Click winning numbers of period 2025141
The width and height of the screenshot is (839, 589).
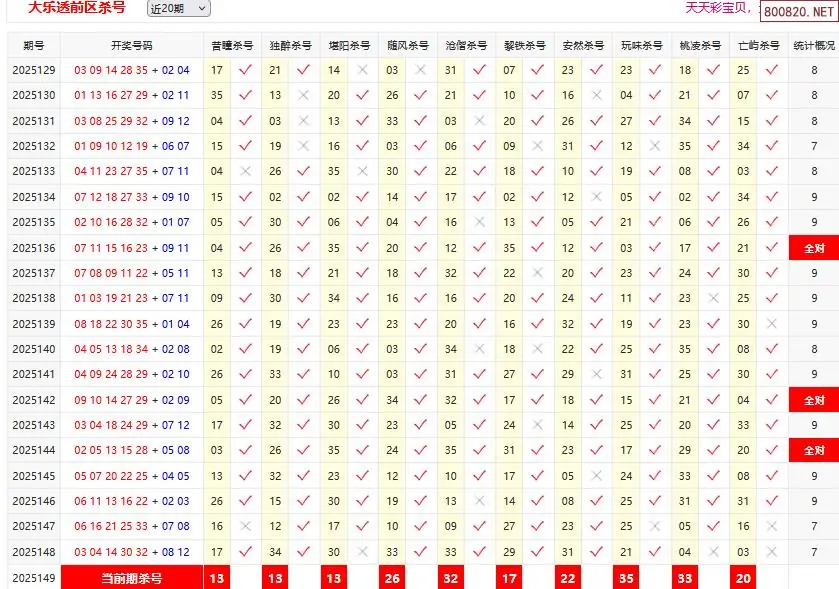(x=131, y=374)
